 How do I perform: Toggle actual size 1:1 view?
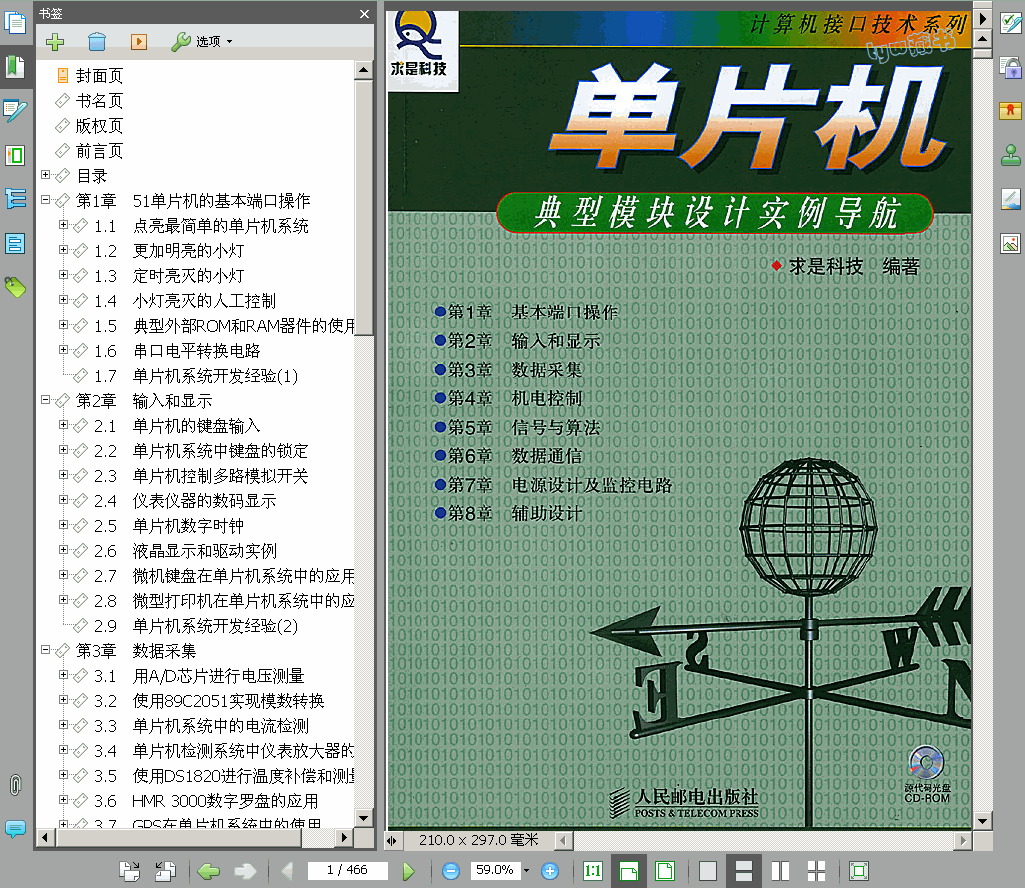(x=593, y=871)
